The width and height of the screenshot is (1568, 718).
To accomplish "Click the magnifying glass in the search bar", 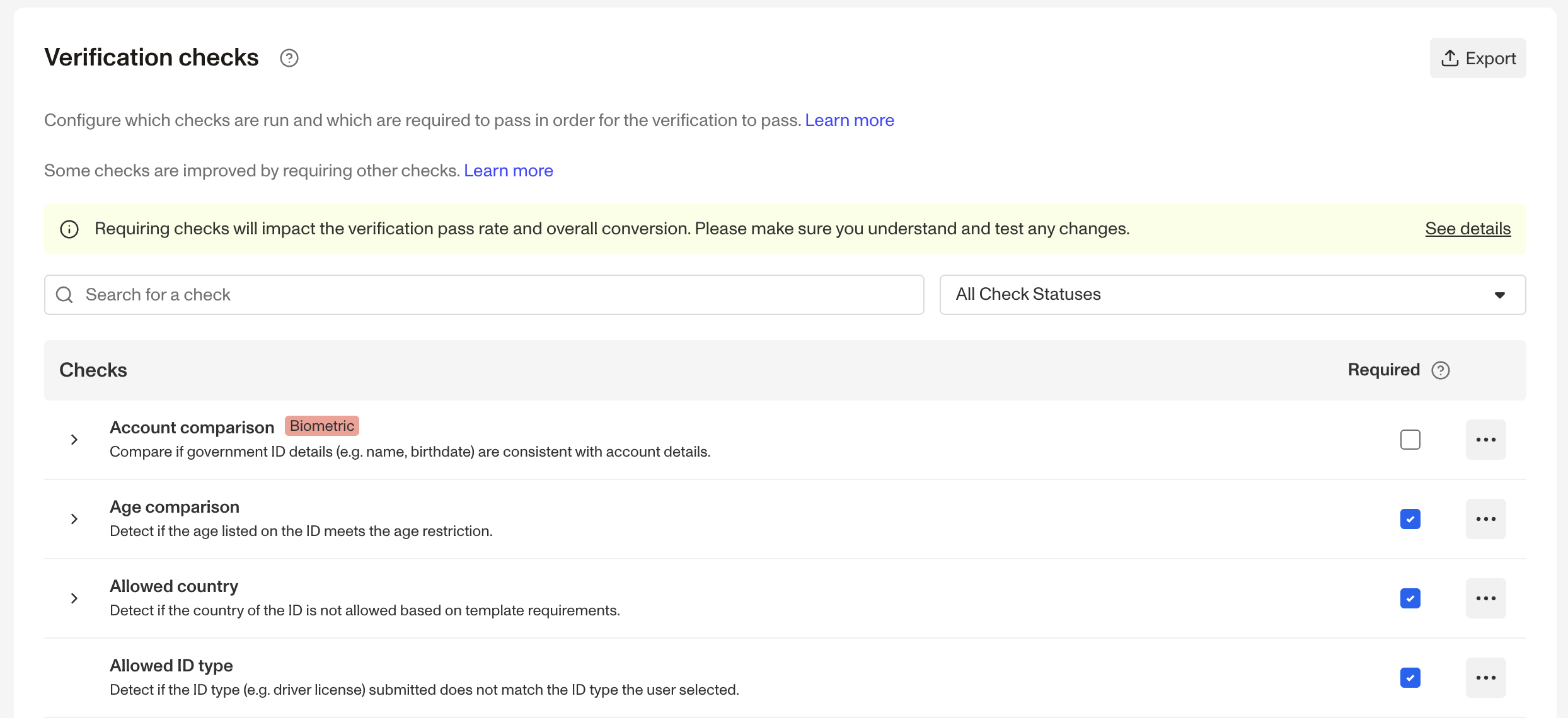I will tap(64, 294).
